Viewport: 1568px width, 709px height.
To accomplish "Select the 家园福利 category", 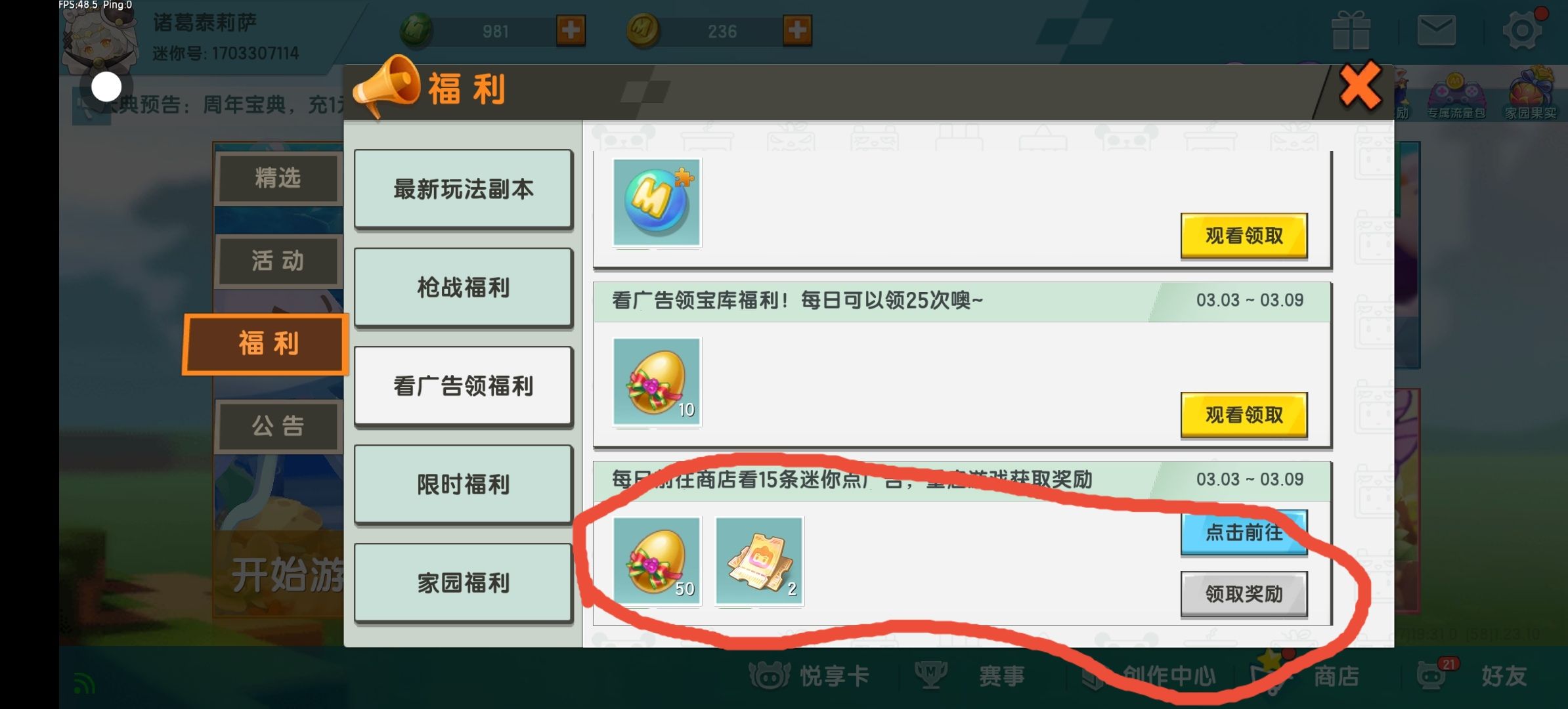I will (x=463, y=583).
